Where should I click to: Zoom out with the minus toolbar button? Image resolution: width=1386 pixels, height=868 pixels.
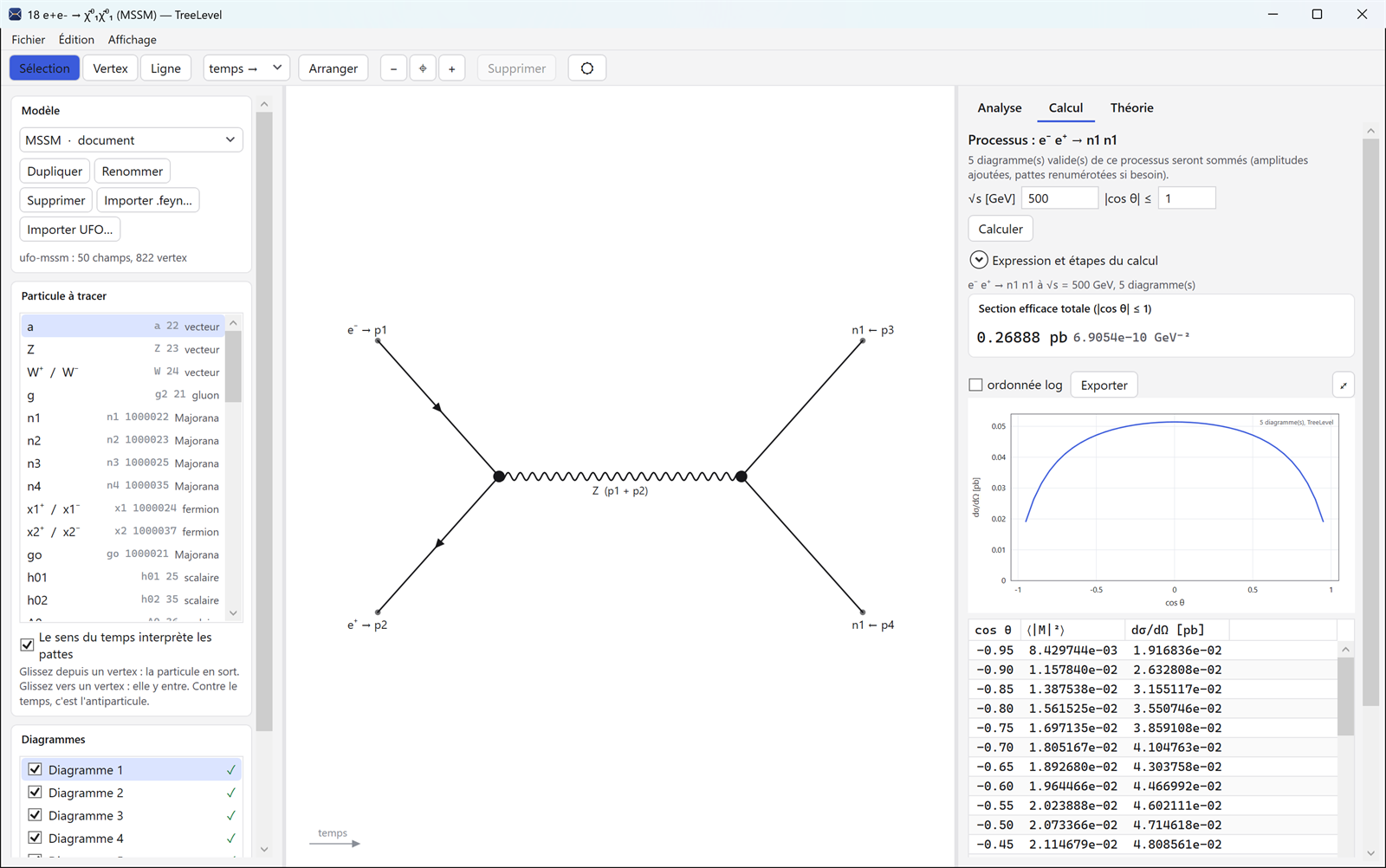(393, 68)
